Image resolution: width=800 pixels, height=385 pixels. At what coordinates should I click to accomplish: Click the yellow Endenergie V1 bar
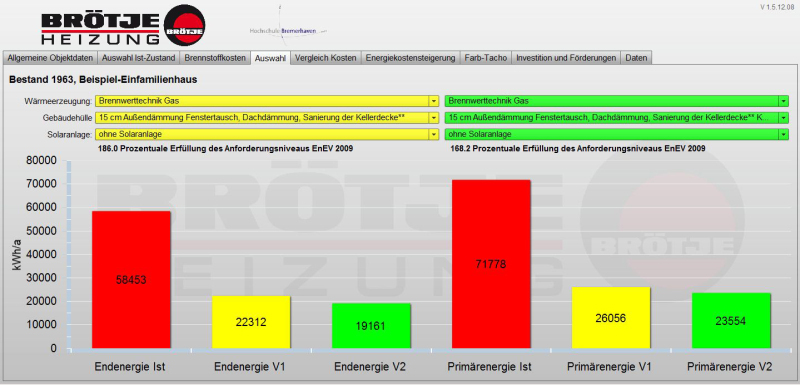[251, 323]
